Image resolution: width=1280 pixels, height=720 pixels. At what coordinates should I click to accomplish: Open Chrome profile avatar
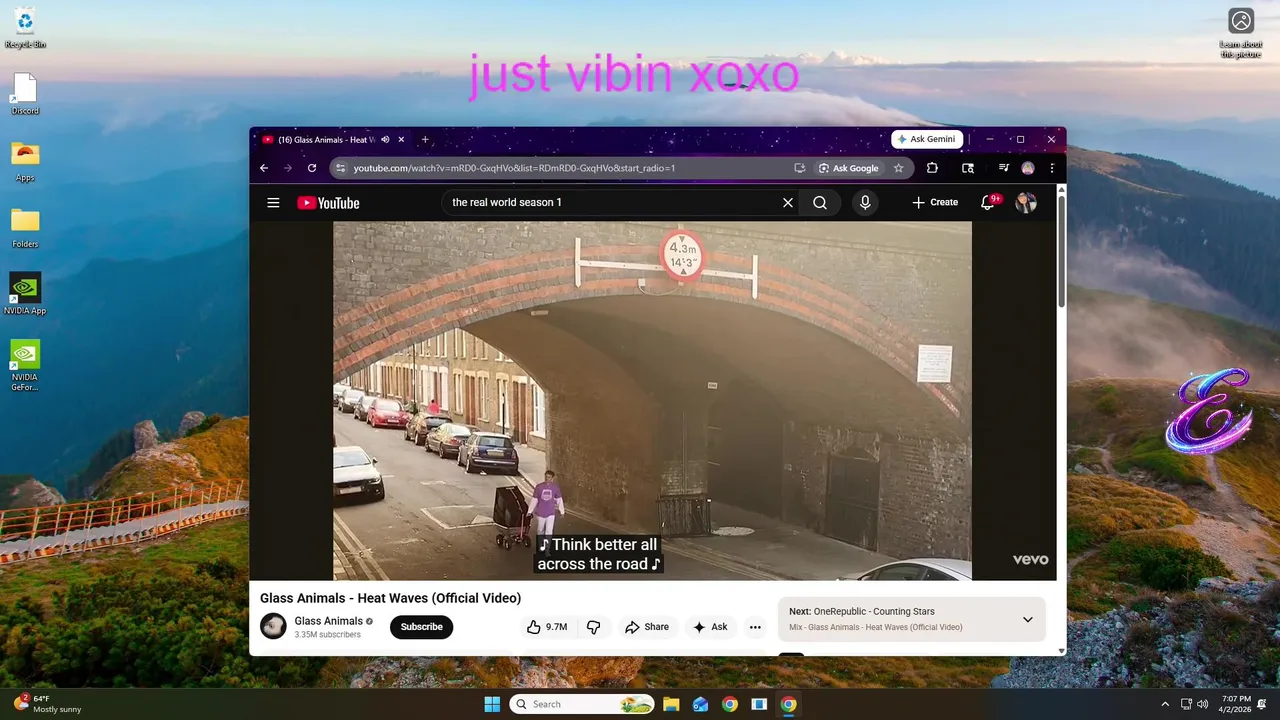(1028, 168)
